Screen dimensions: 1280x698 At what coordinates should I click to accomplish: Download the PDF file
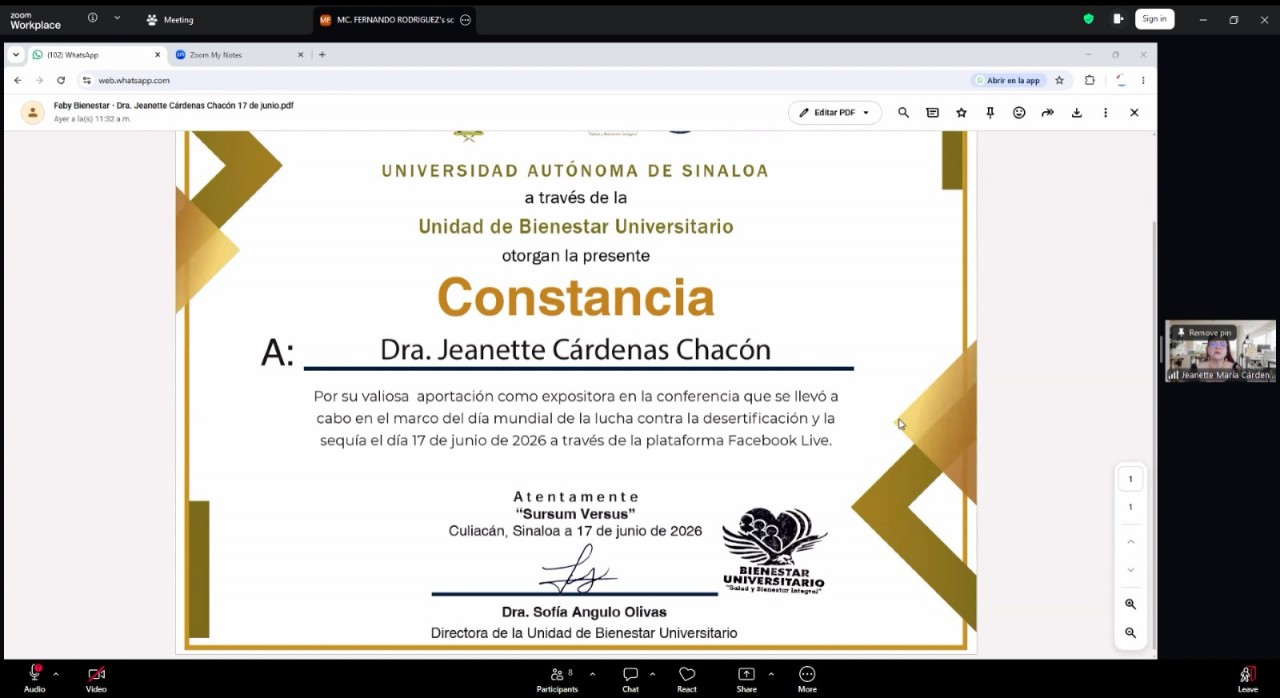coord(1076,113)
